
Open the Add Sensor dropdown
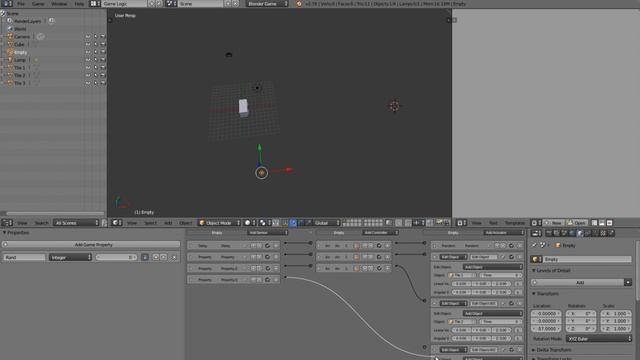(267, 233)
